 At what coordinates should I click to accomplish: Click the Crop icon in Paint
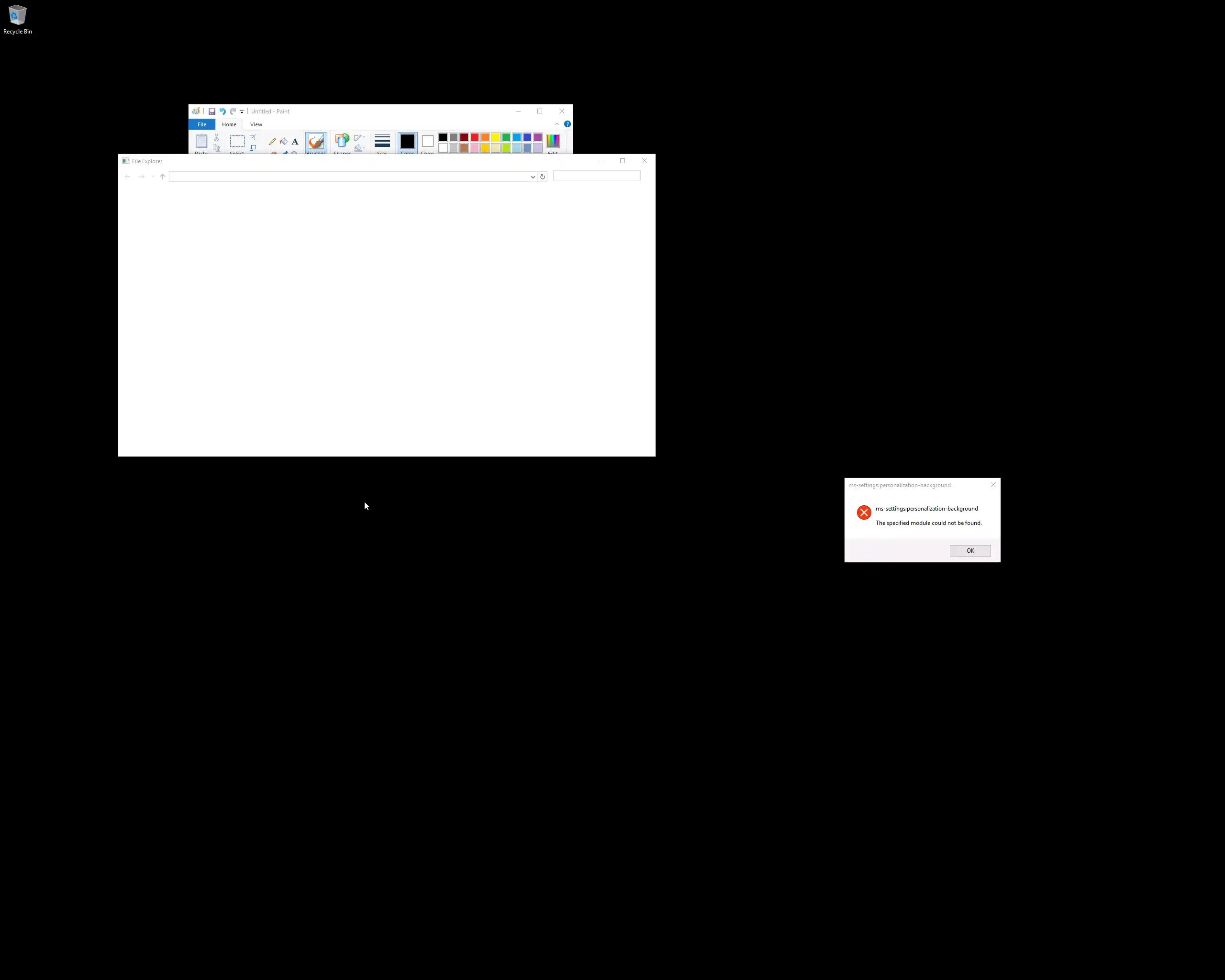253,137
